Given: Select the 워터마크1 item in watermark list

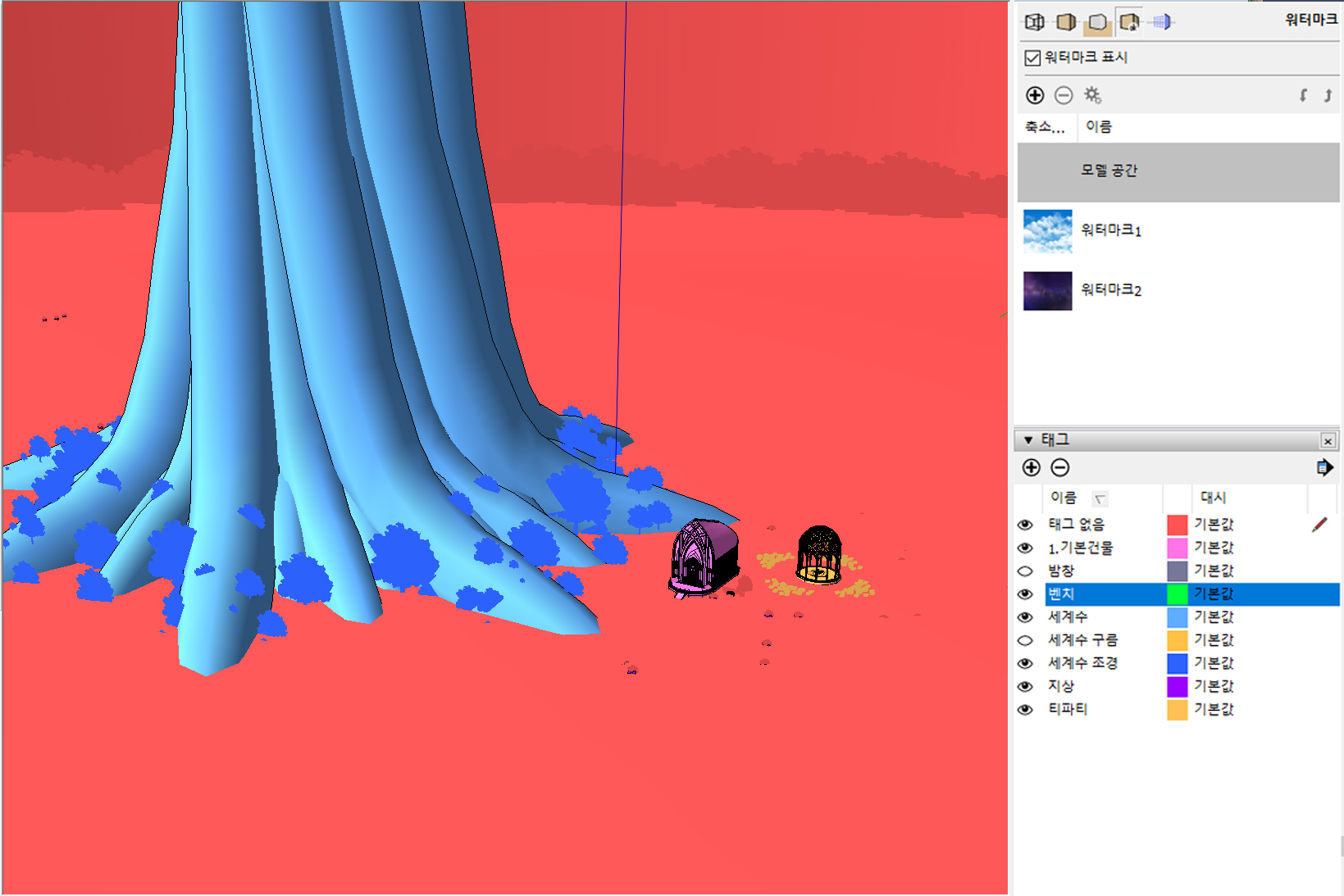Looking at the screenshot, I should [1110, 230].
